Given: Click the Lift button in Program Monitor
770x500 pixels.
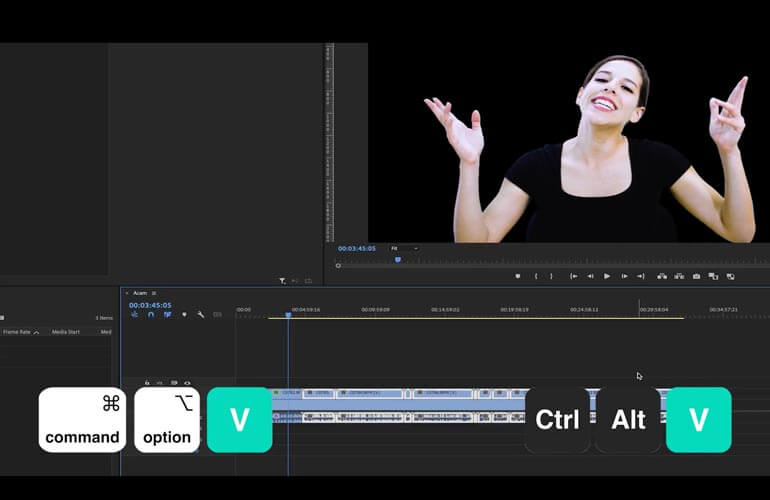Looking at the screenshot, I should (x=662, y=277).
